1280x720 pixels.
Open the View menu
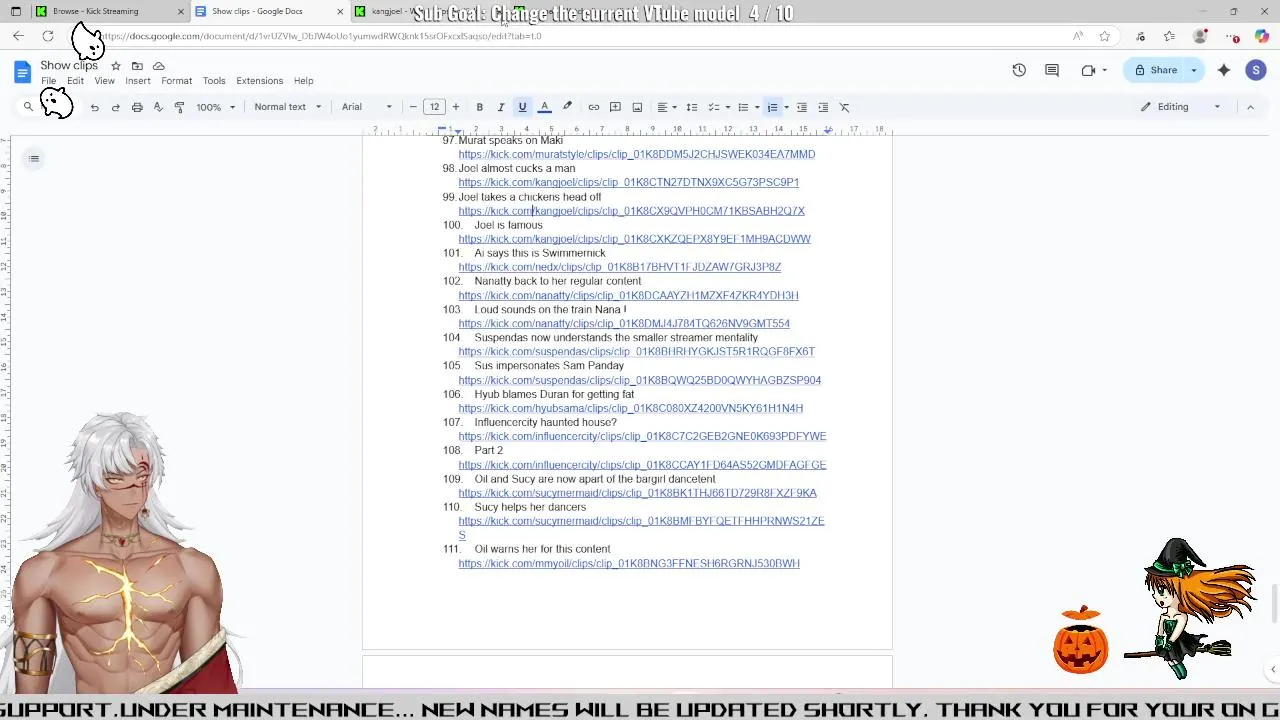(104, 81)
